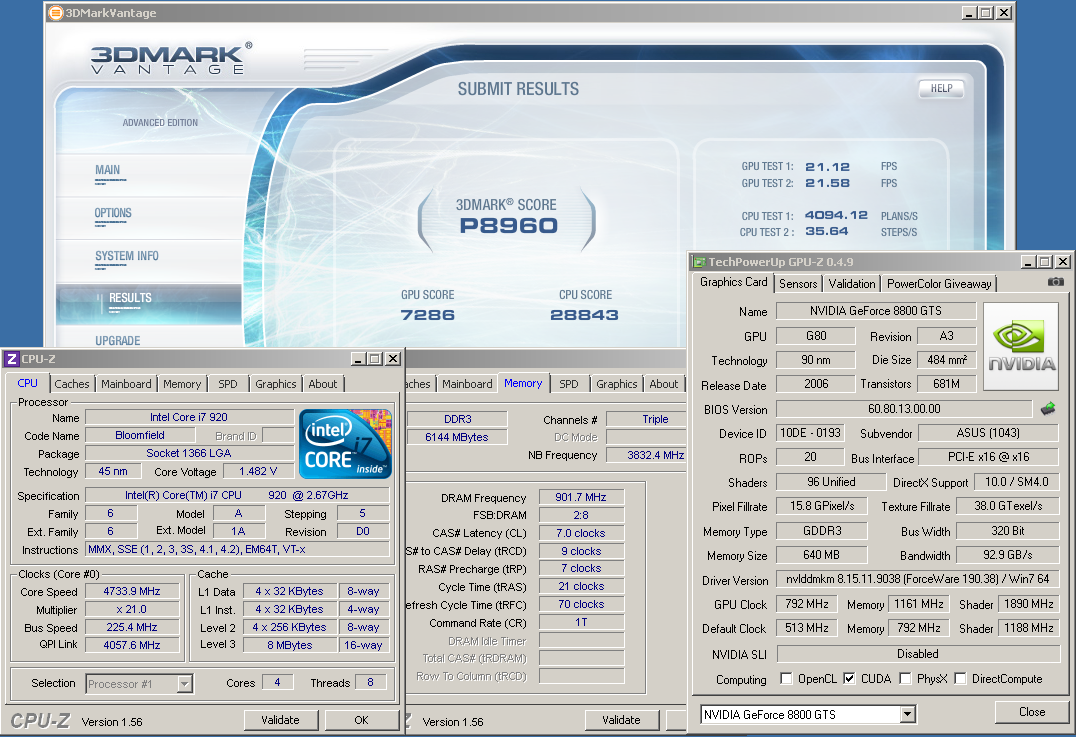Open OPTIONS section in 3DMark sidebar
The height and width of the screenshot is (737, 1076).
(113, 213)
